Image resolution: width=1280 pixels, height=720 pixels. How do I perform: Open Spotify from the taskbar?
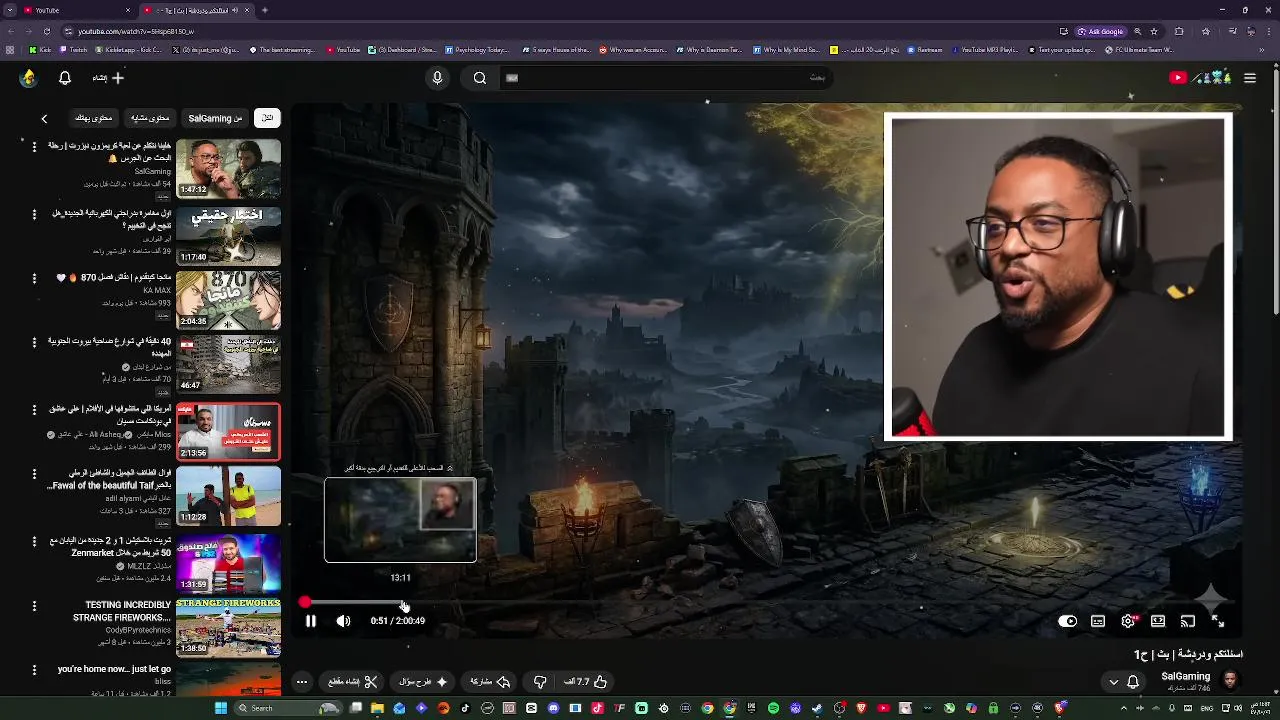pos(773,708)
